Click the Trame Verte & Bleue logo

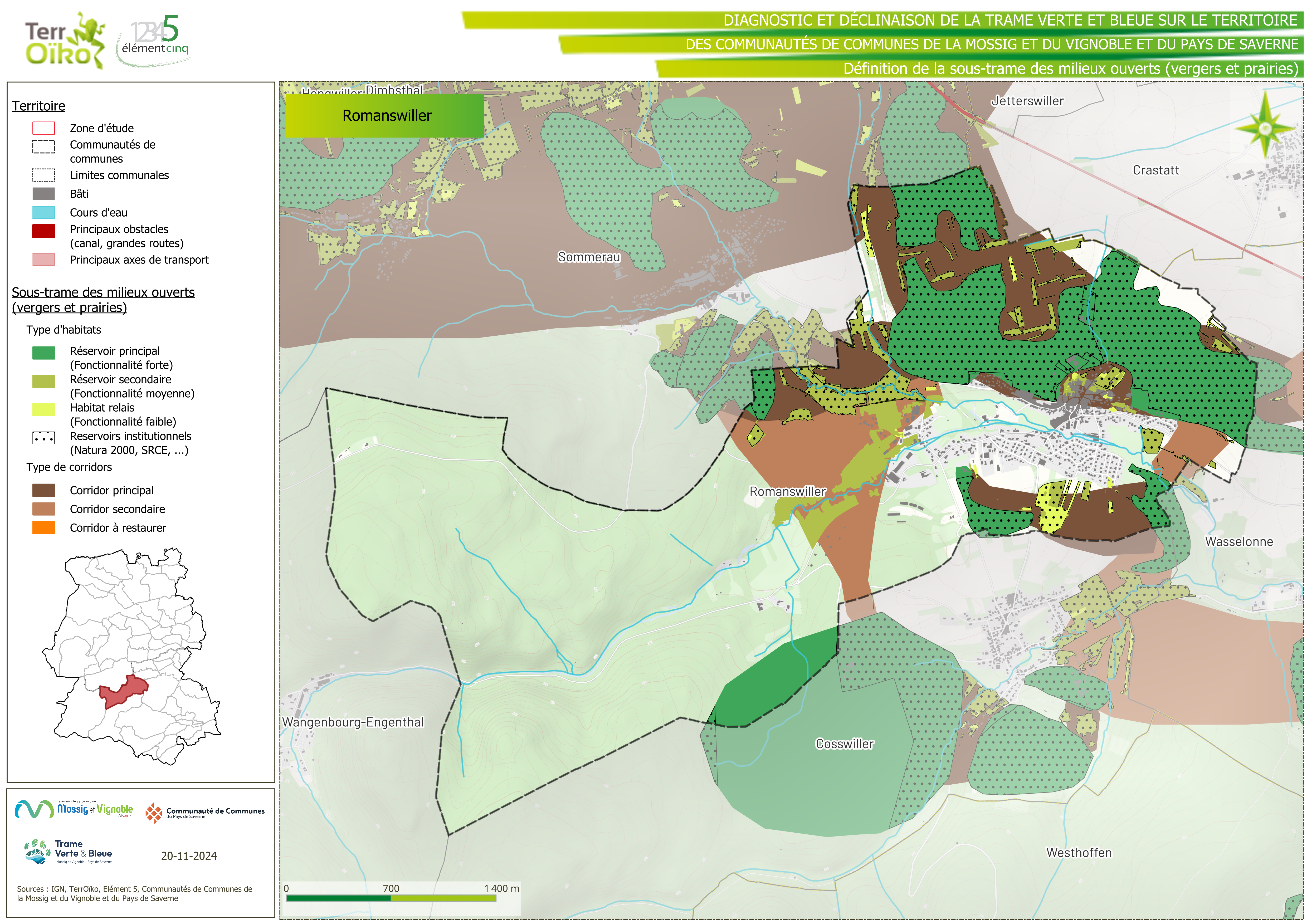pos(68,852)
